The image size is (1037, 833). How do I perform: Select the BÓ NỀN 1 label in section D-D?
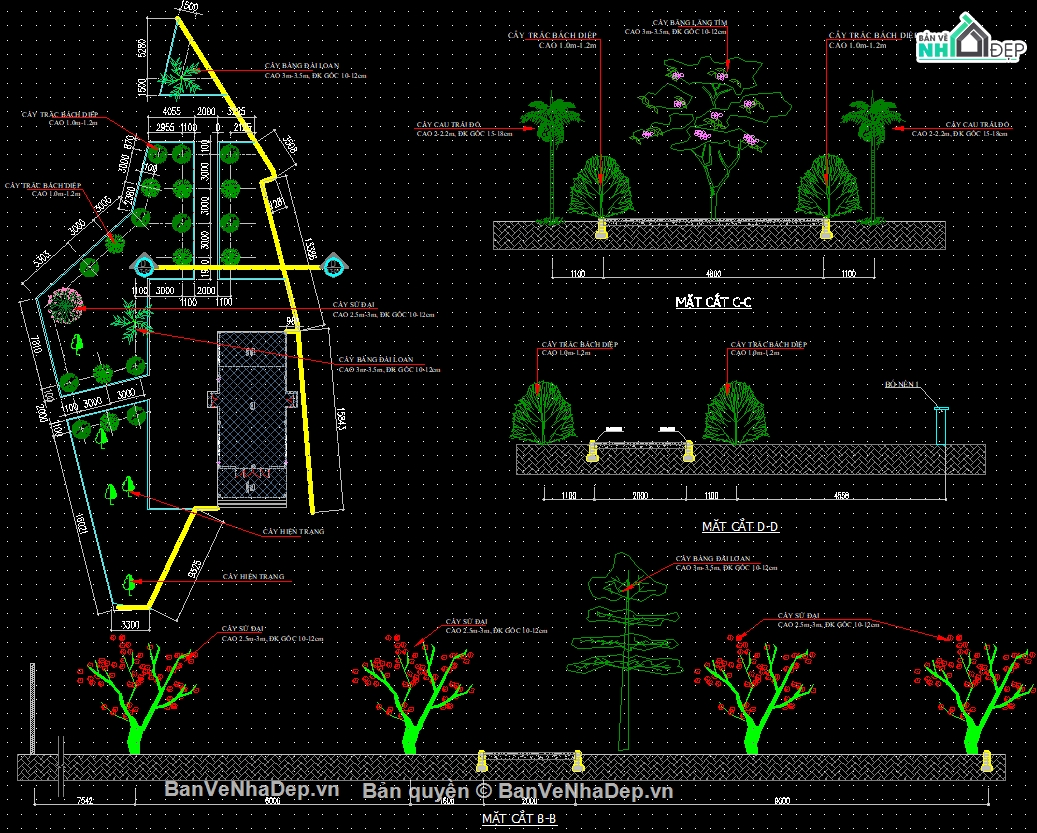[x=902, y=384]
